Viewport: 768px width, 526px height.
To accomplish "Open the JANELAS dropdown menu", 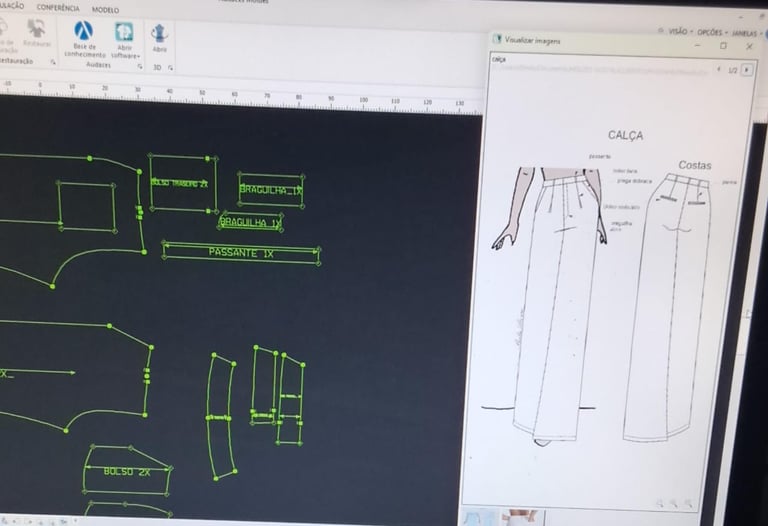I will click(x=746, y=34).
